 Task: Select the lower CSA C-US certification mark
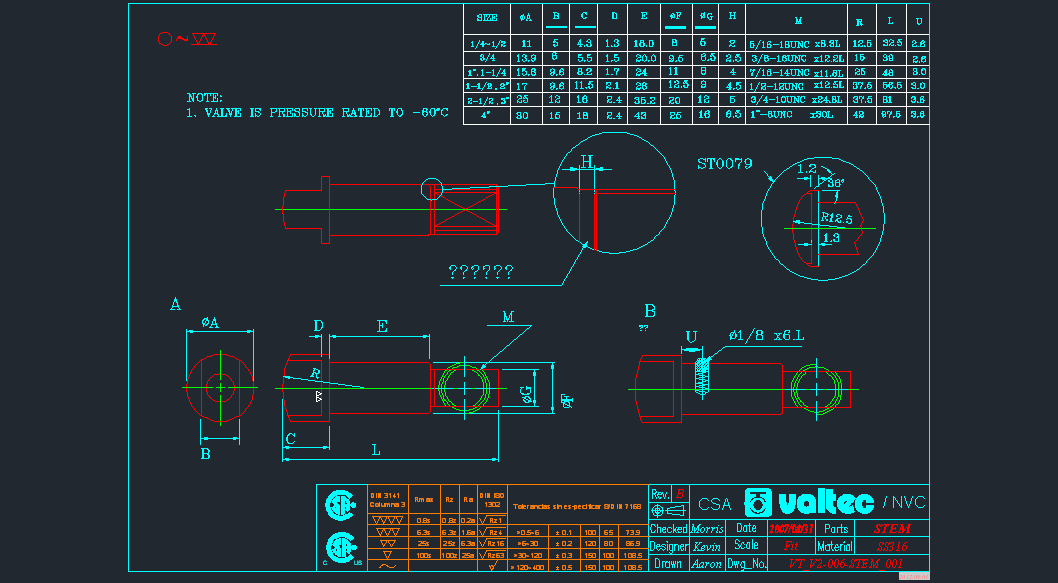click(338, 548)
